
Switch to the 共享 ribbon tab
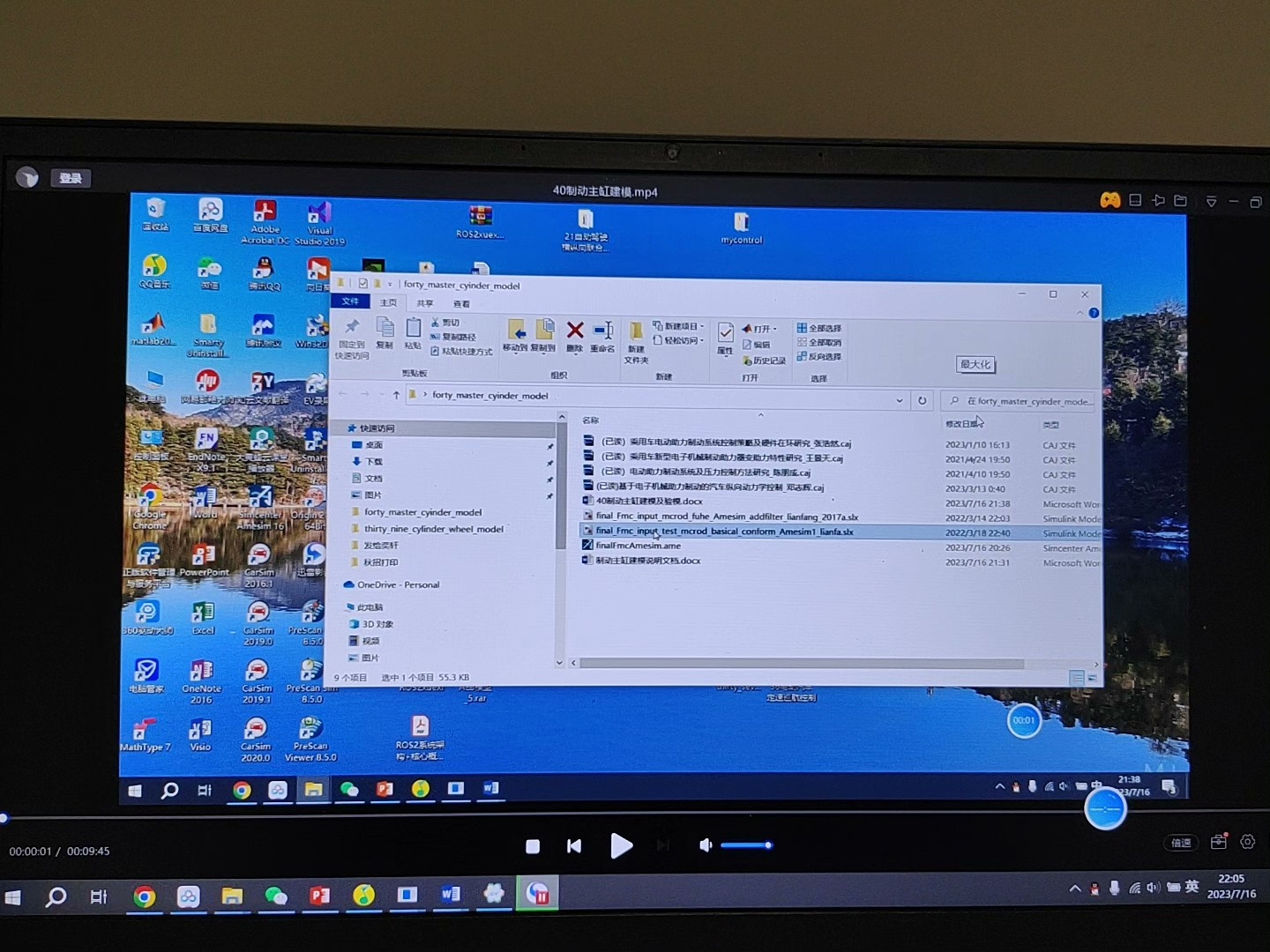pos(425,303)
